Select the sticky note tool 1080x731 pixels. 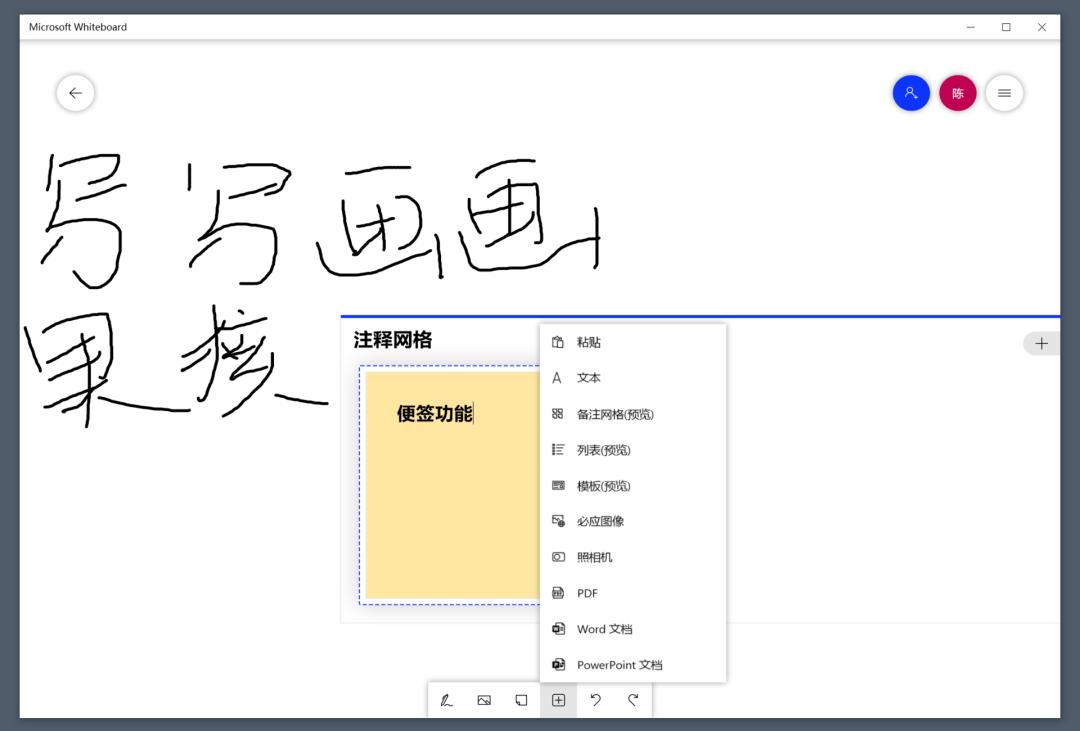point(521,700)
